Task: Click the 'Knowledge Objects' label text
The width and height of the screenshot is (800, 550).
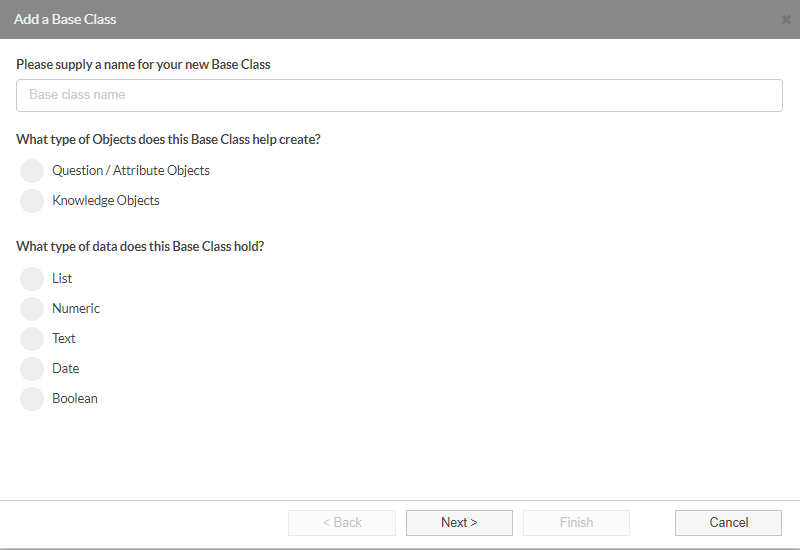Action: click(x=106, y=201)
